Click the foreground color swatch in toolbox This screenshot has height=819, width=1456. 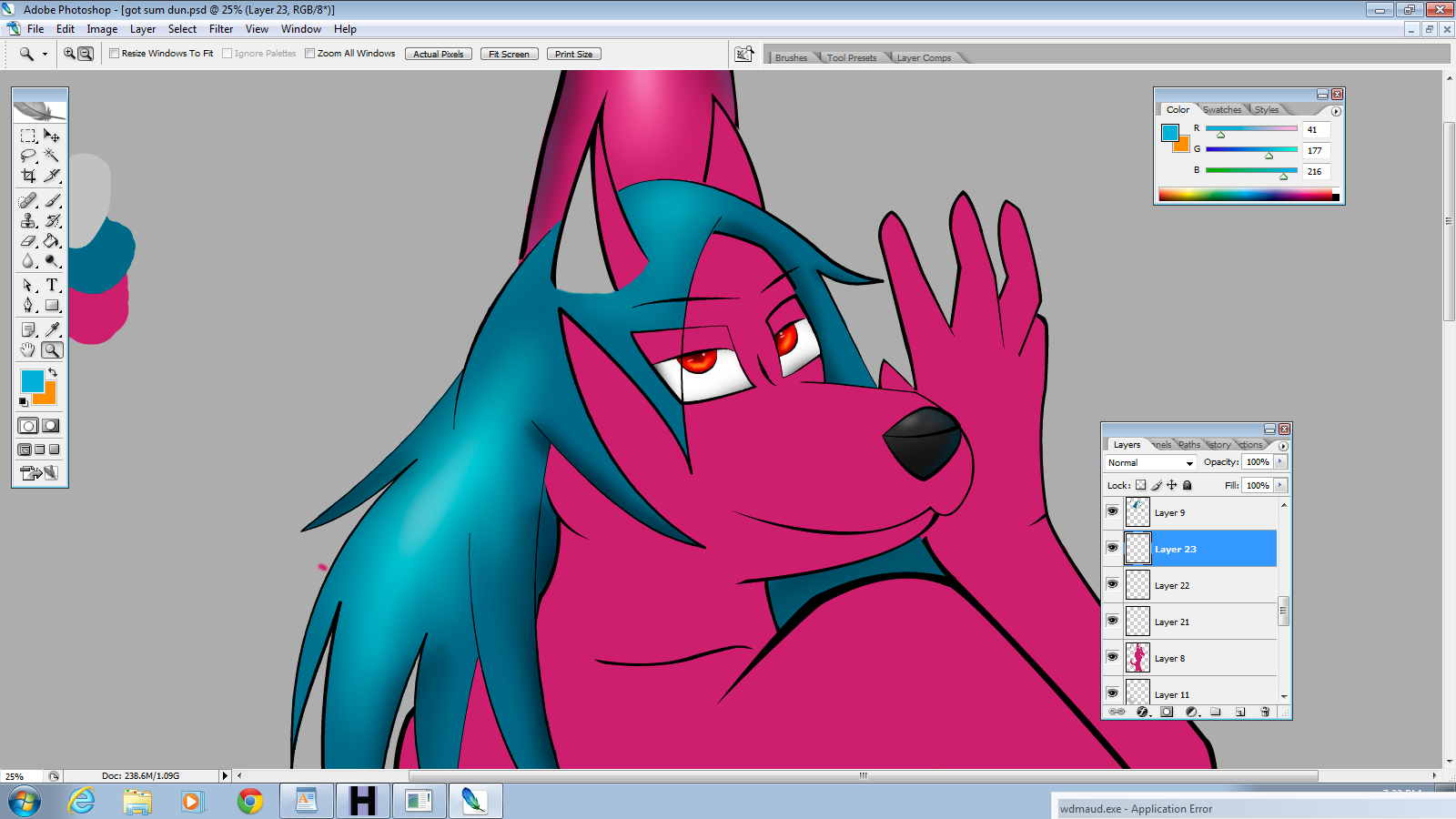[x=31, y=380]
